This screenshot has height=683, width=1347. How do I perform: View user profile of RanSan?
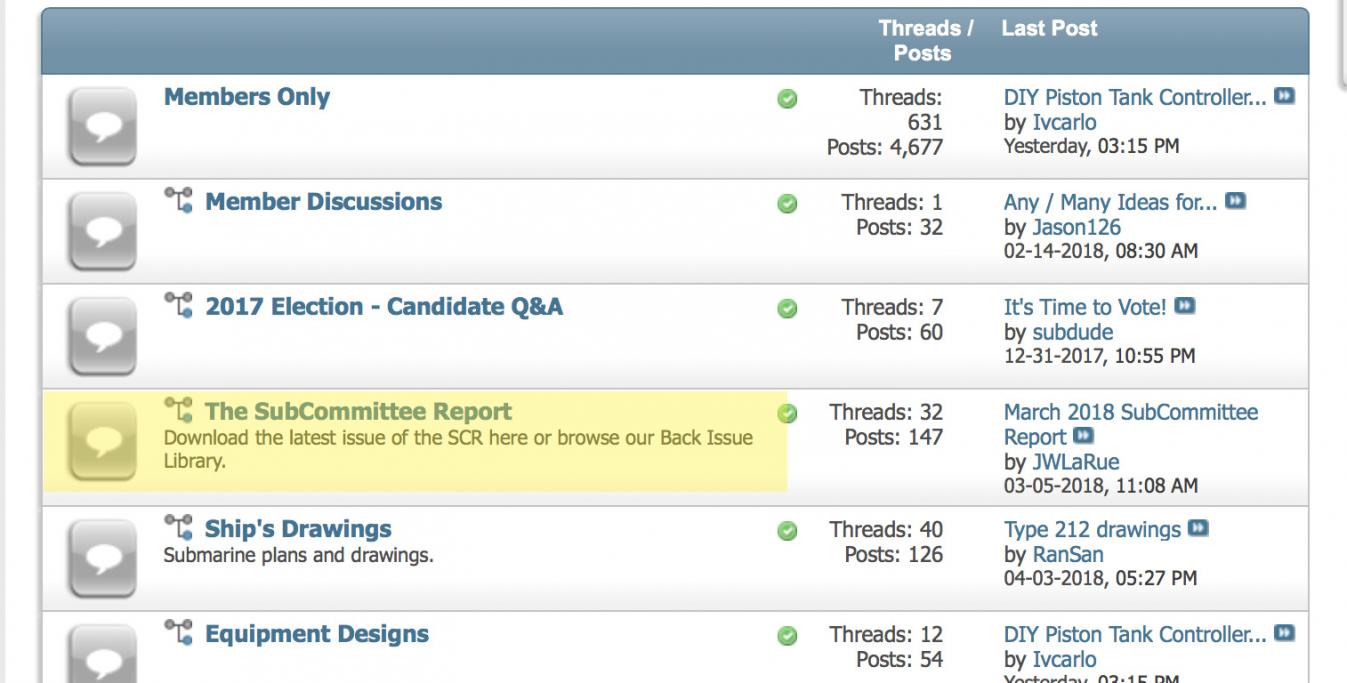click(1069, 554)
